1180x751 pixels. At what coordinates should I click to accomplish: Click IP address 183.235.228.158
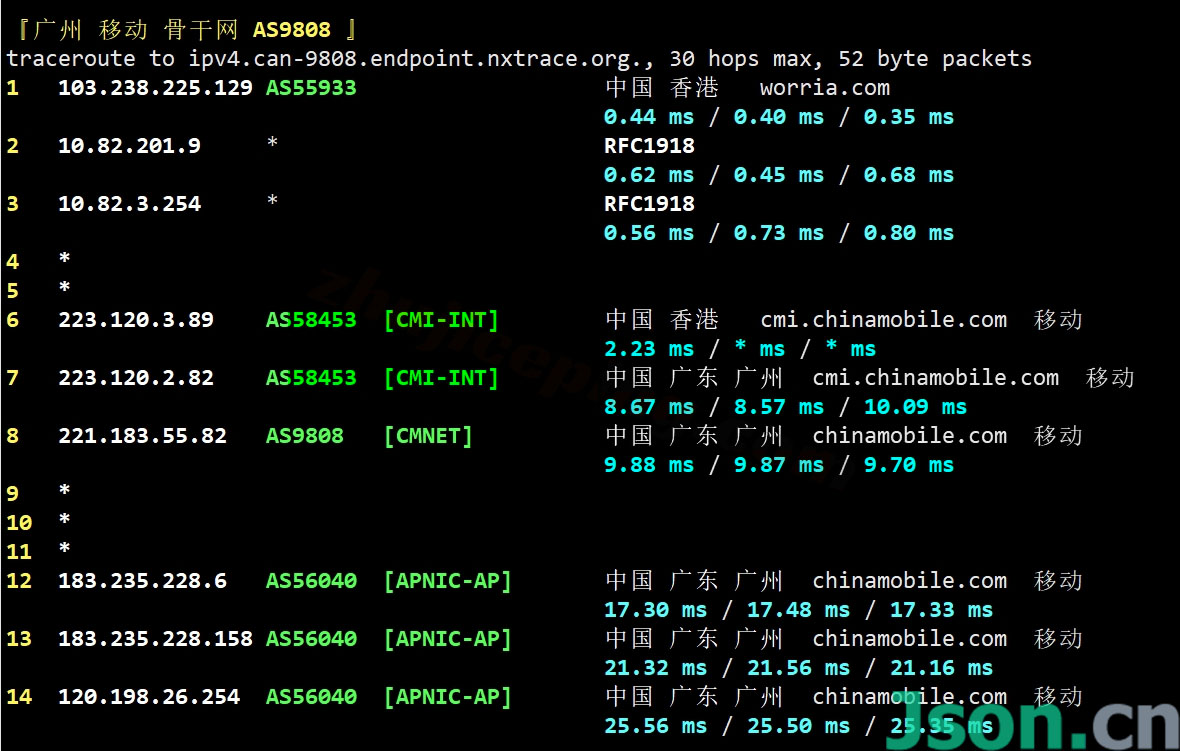pyautogui.click(x=155, y=639)
